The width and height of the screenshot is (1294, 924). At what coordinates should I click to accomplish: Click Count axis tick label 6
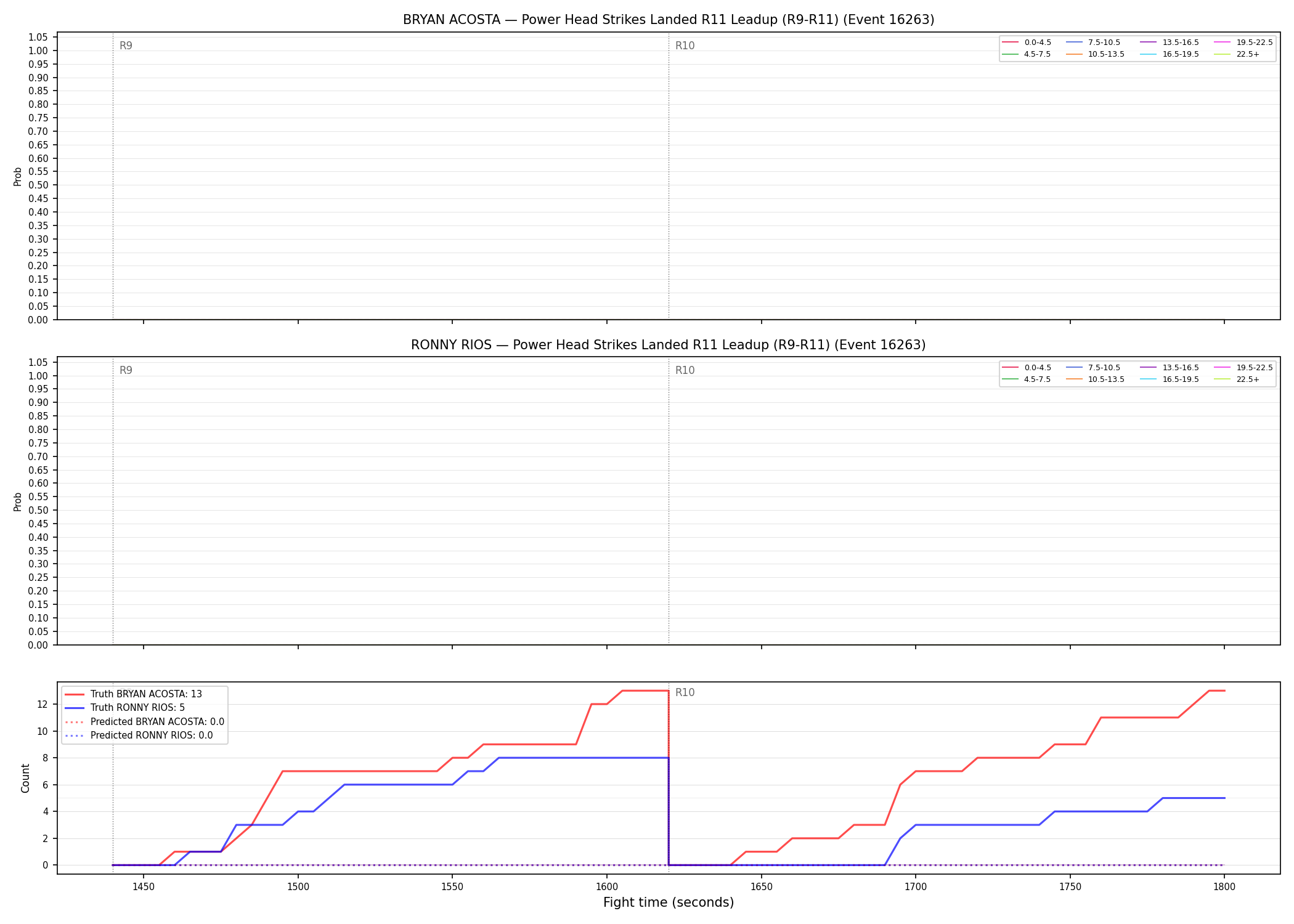click(x=46, y=785)
